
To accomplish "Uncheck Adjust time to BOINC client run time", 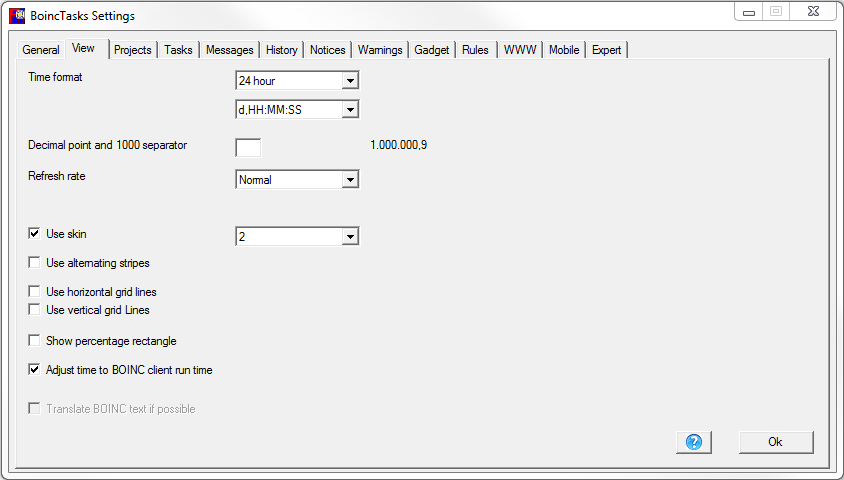I will click(x=34, y=370).
